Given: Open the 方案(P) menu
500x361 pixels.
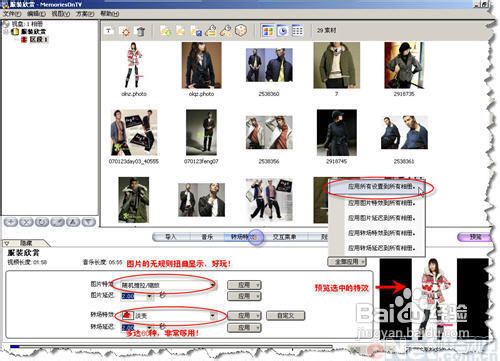Looking at the screenshot, I should click(x=85, y=14).
